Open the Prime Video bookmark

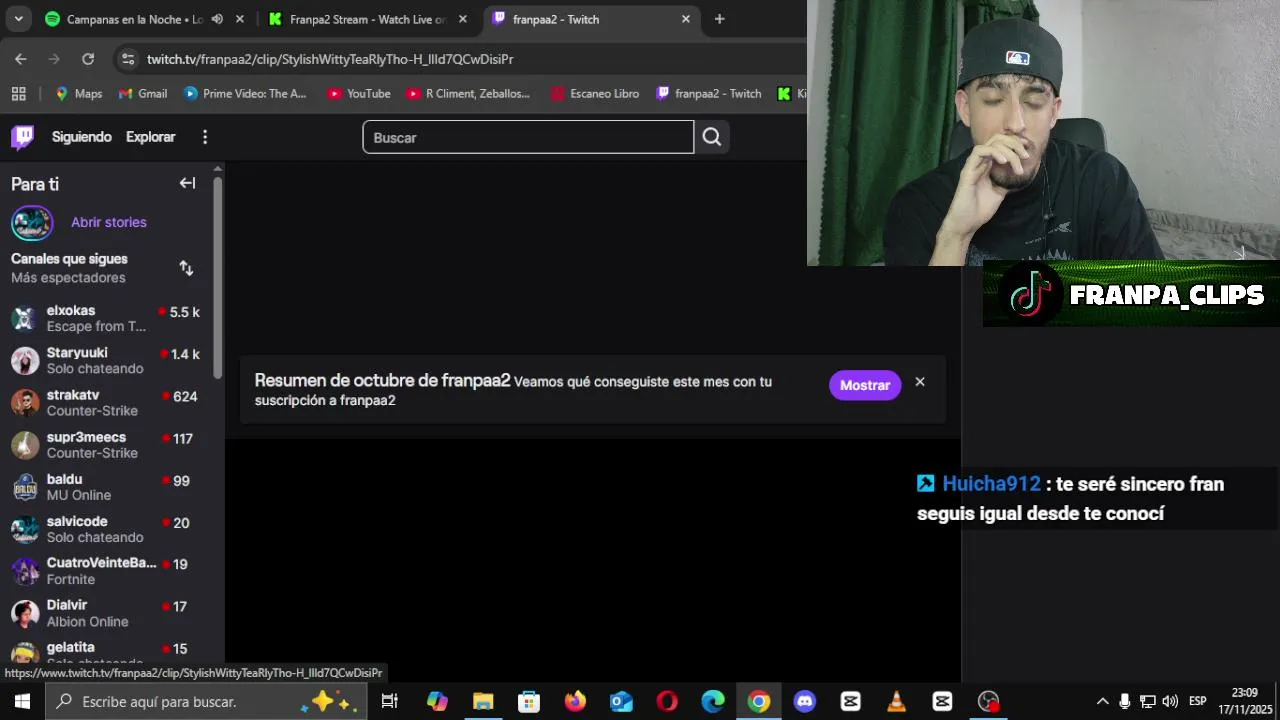coord(245,93)
